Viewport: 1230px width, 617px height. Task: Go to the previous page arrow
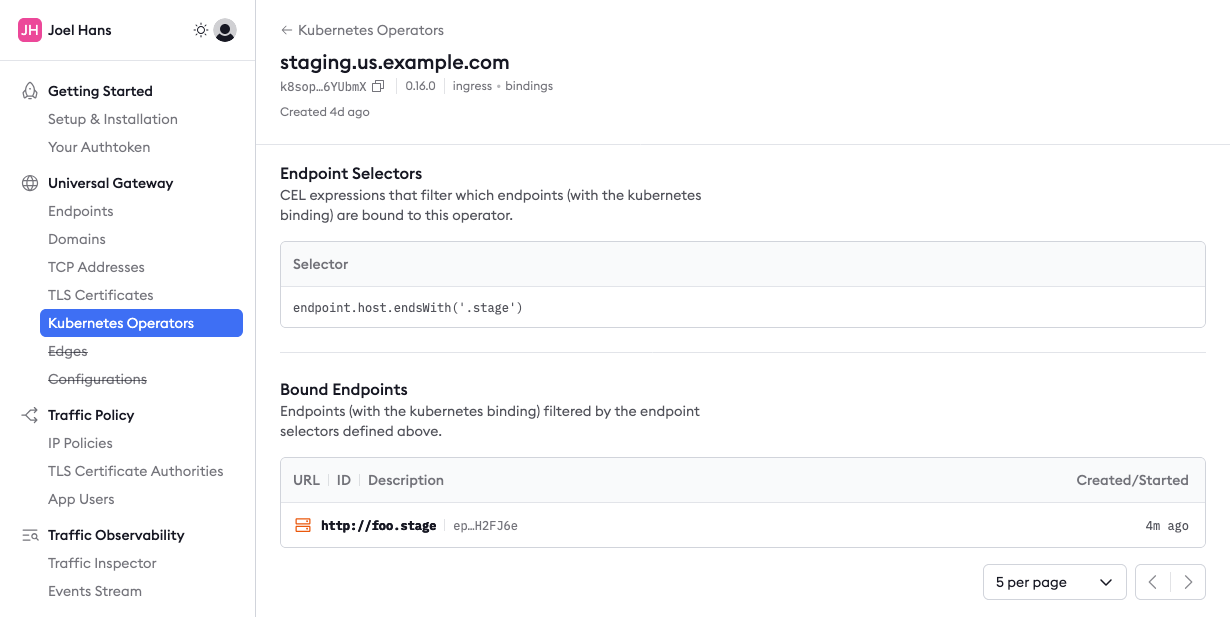(x=1153, y=582)
